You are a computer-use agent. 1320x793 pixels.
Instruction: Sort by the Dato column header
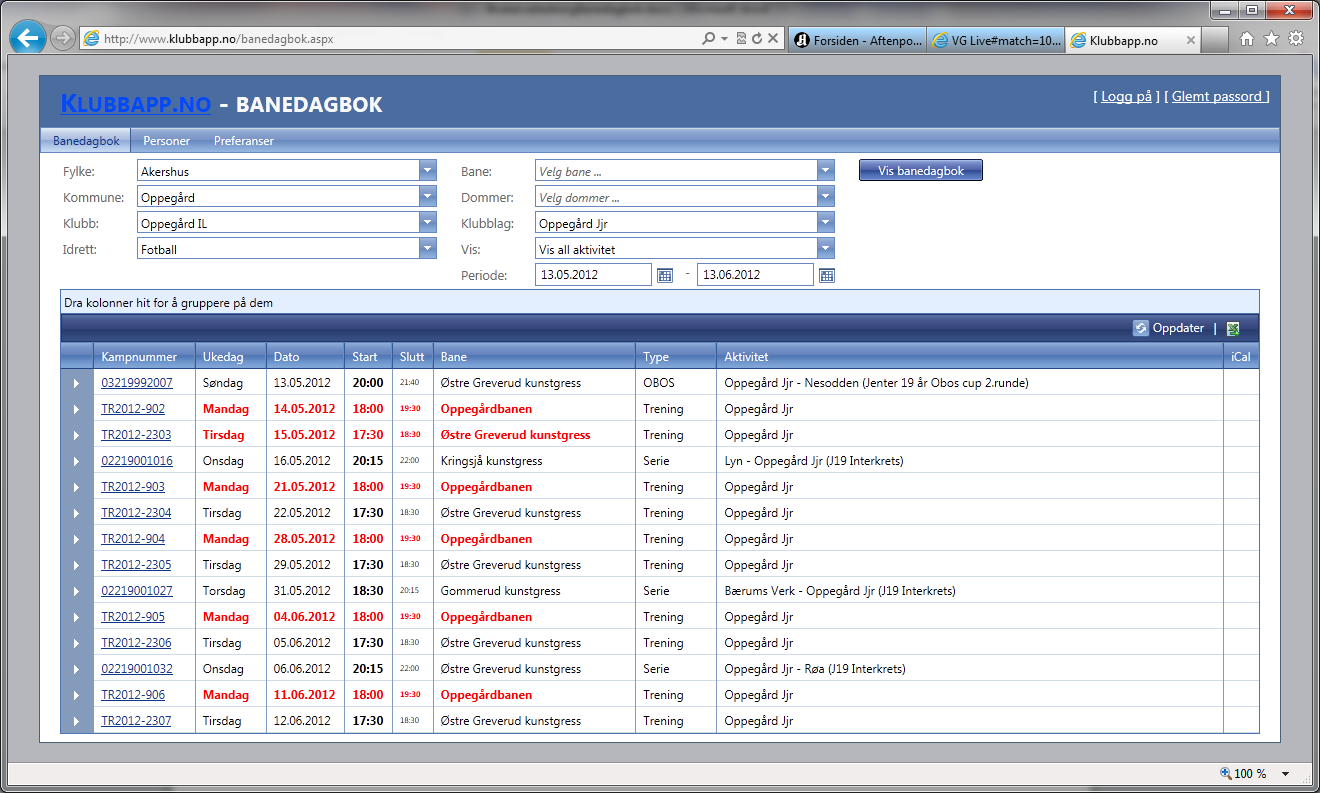pyautogui.click(x=306, y=357)
